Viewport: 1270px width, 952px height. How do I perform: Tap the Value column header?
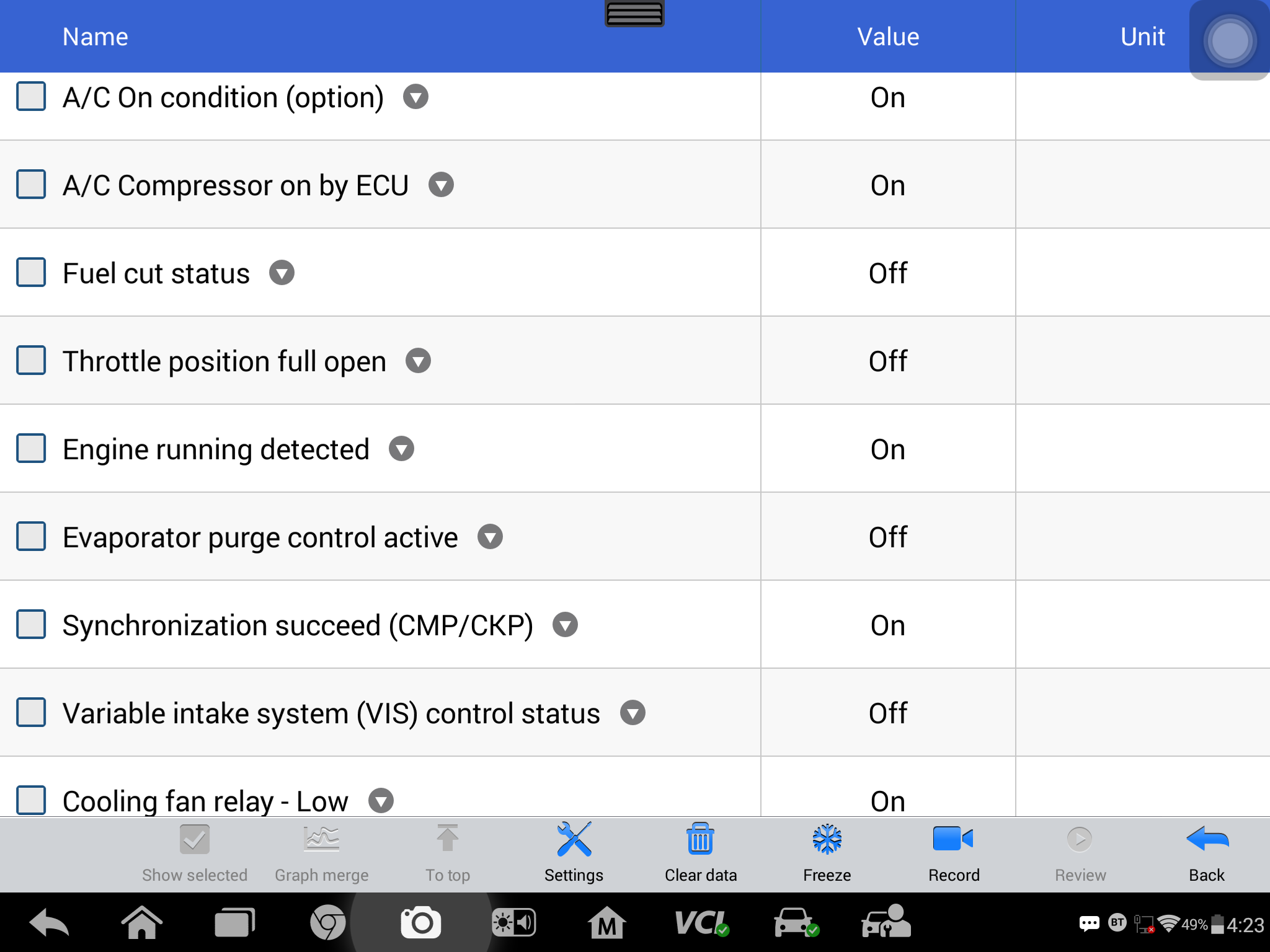coord(888,37)
